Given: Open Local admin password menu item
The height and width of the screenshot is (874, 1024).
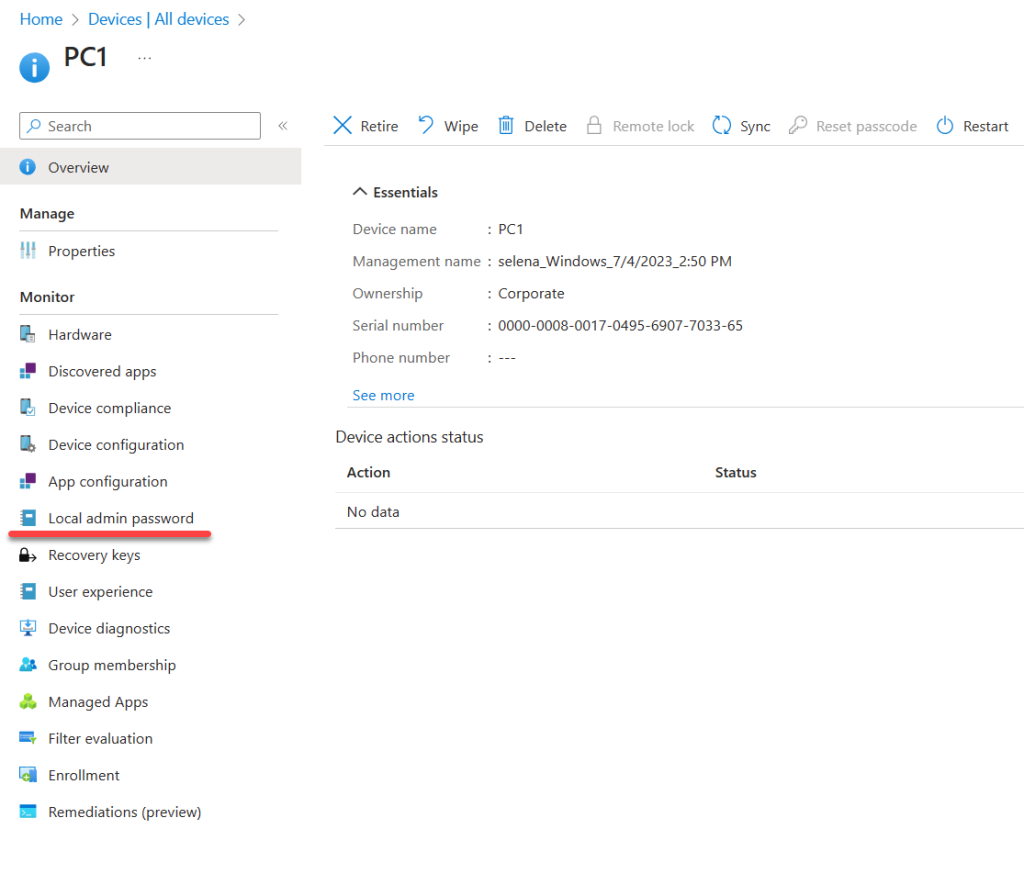Looking at the screenshot, I should 121,518.
